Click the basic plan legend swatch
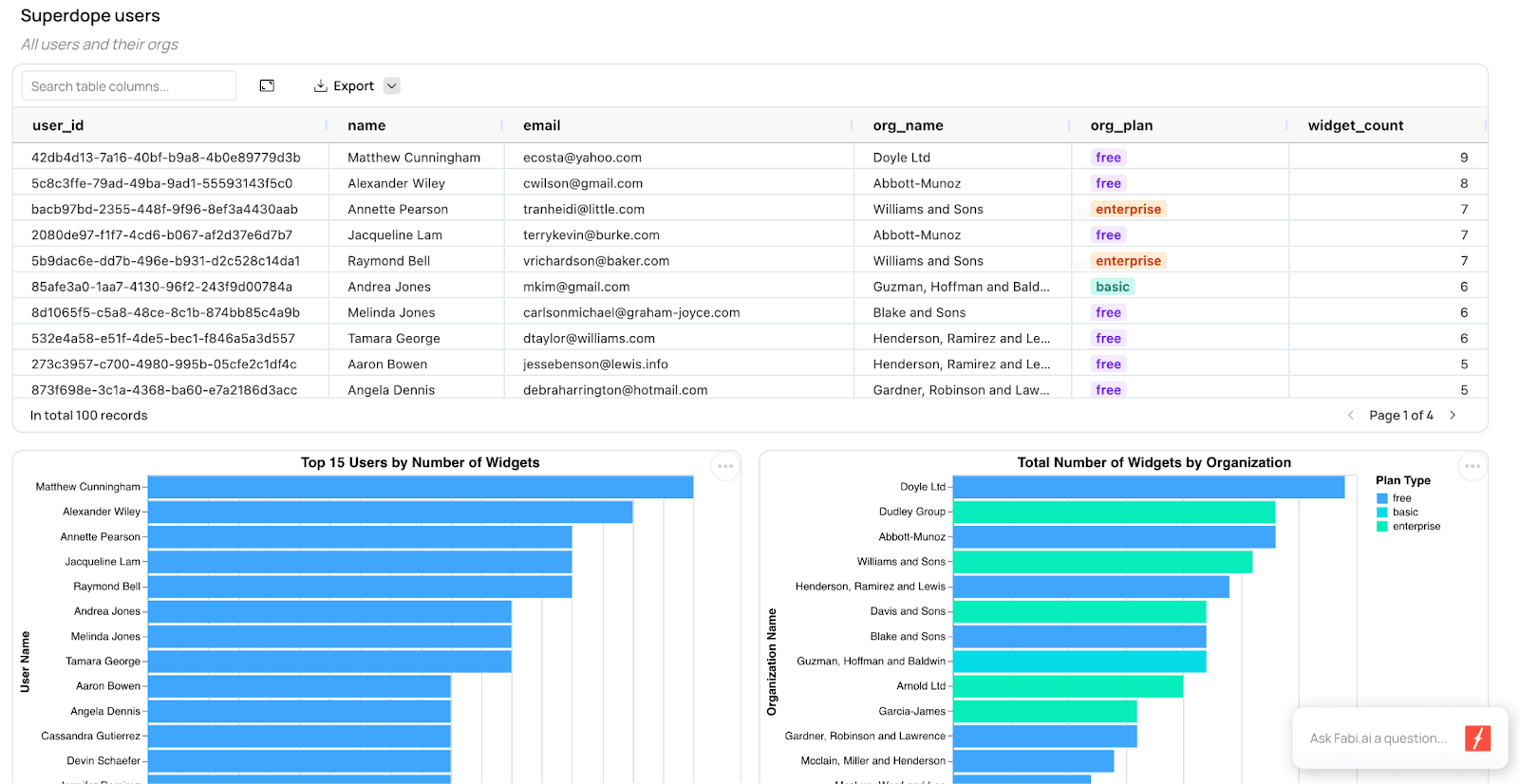The height and width of the screenshot is (784, 1519). point(1382,513)
